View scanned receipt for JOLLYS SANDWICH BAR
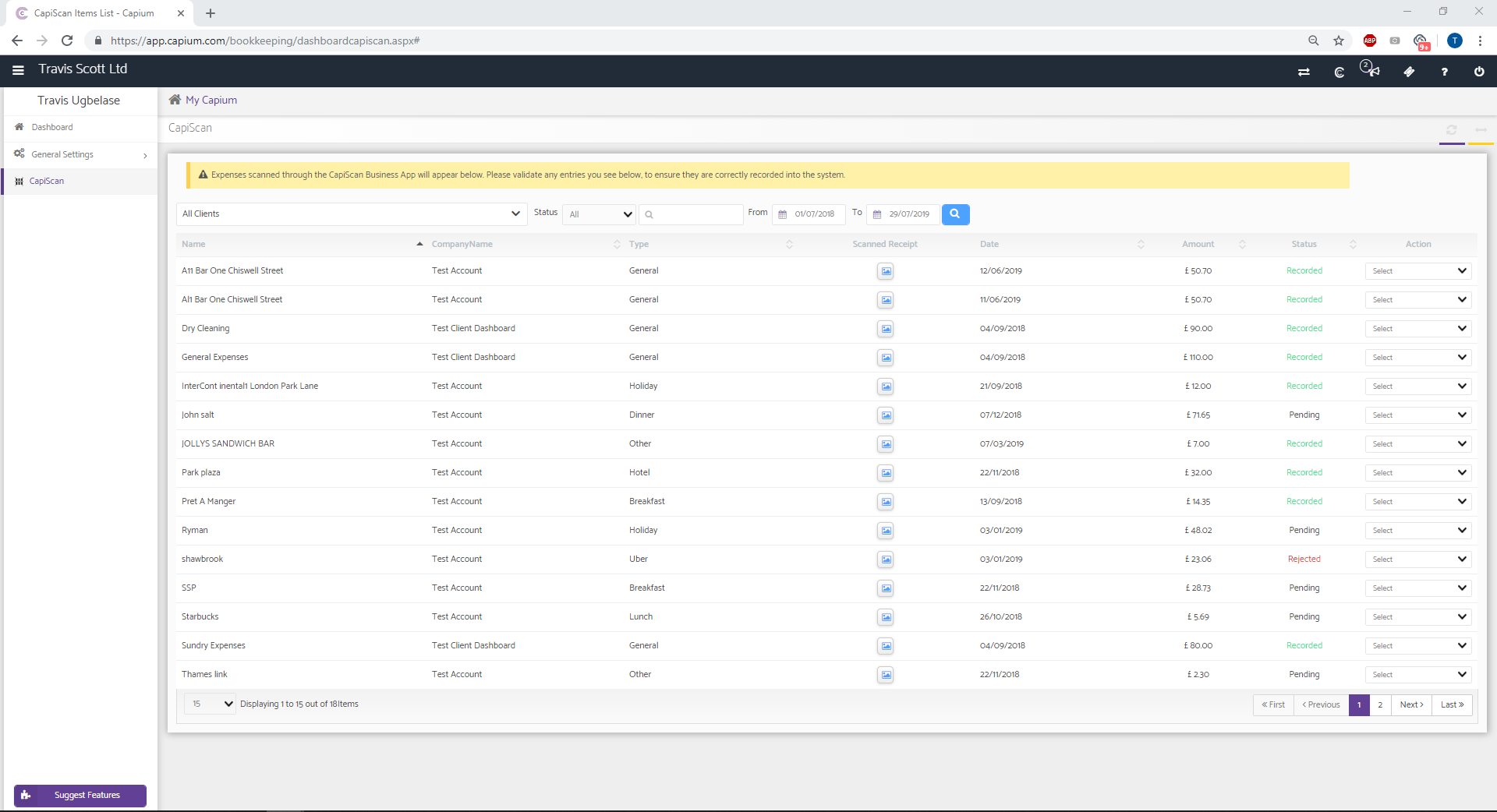Viewport: 1497px width, 812px height. click(886, 444)
